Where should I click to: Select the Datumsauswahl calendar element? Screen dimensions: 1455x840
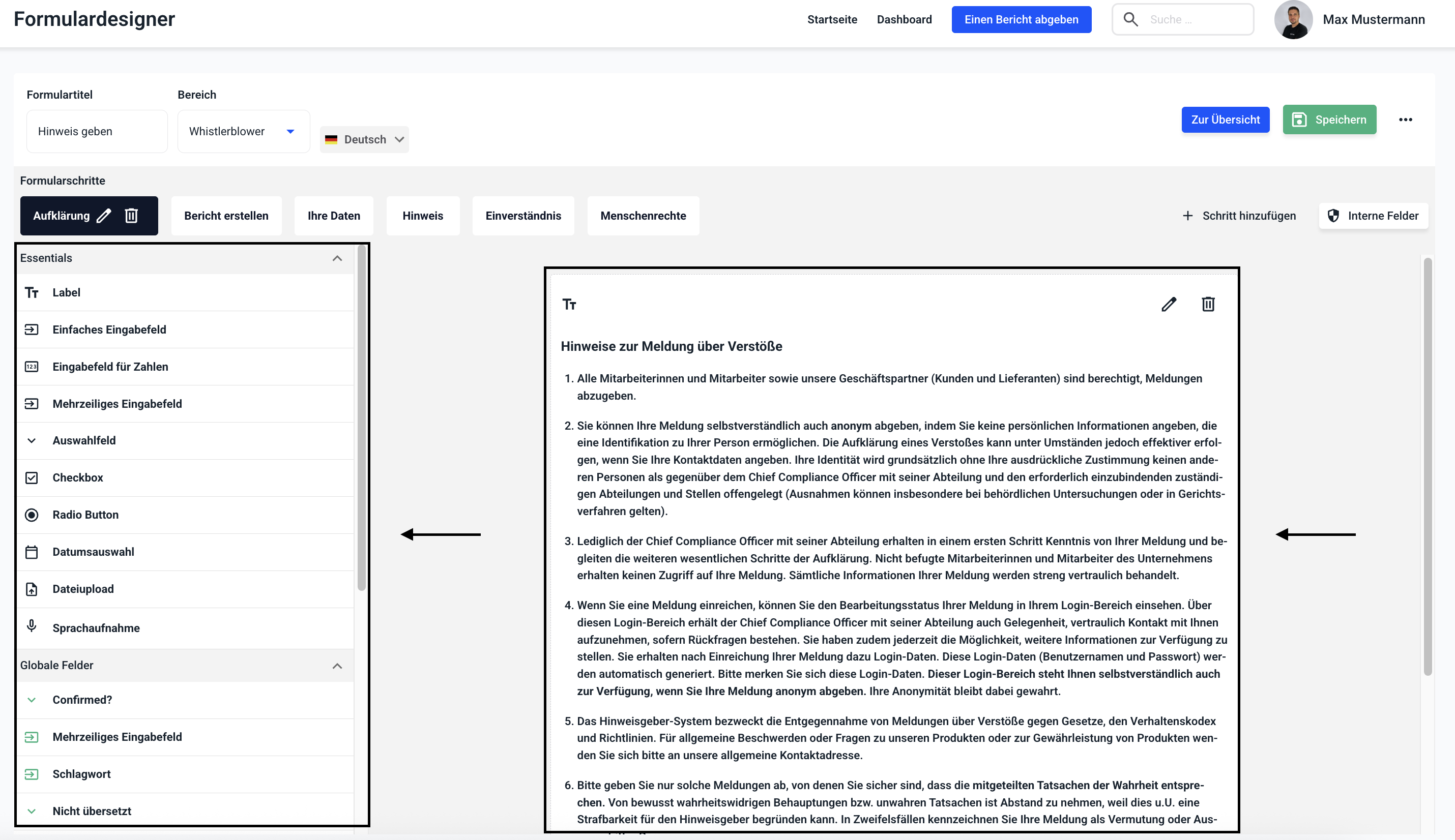tap(93, 552)
